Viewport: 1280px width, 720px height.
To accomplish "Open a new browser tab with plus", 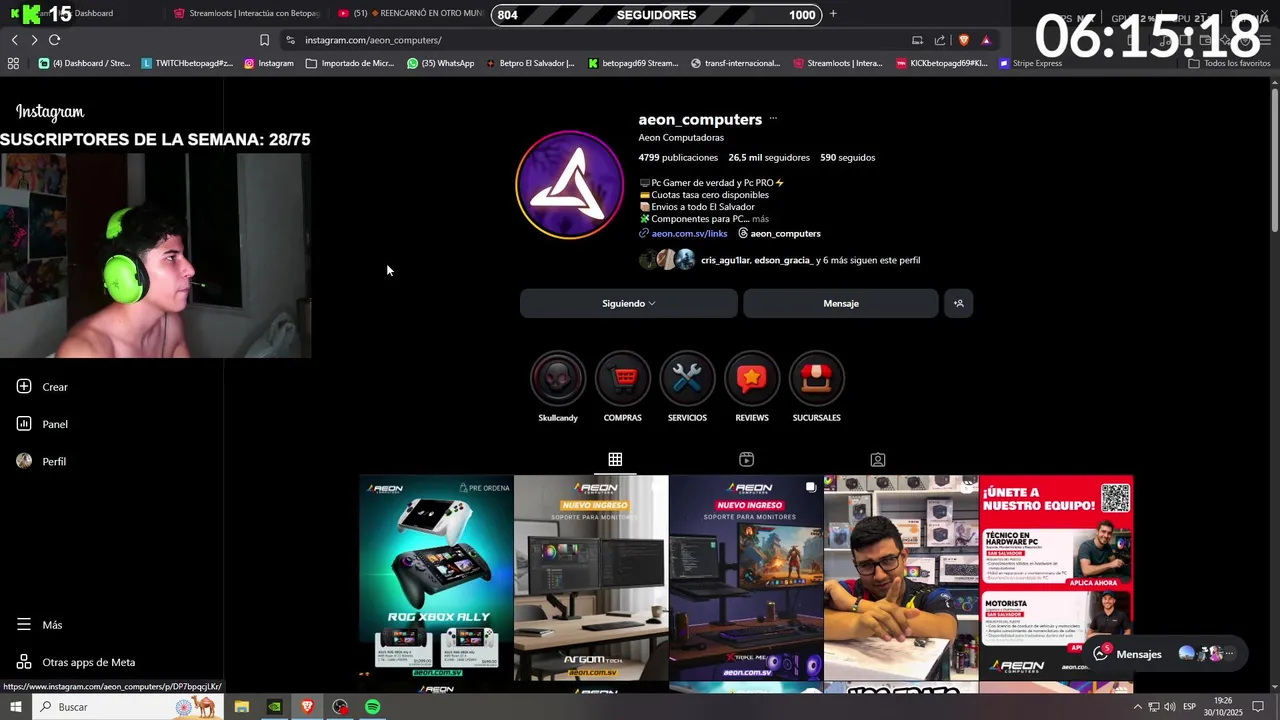I will tap(833, 14).
